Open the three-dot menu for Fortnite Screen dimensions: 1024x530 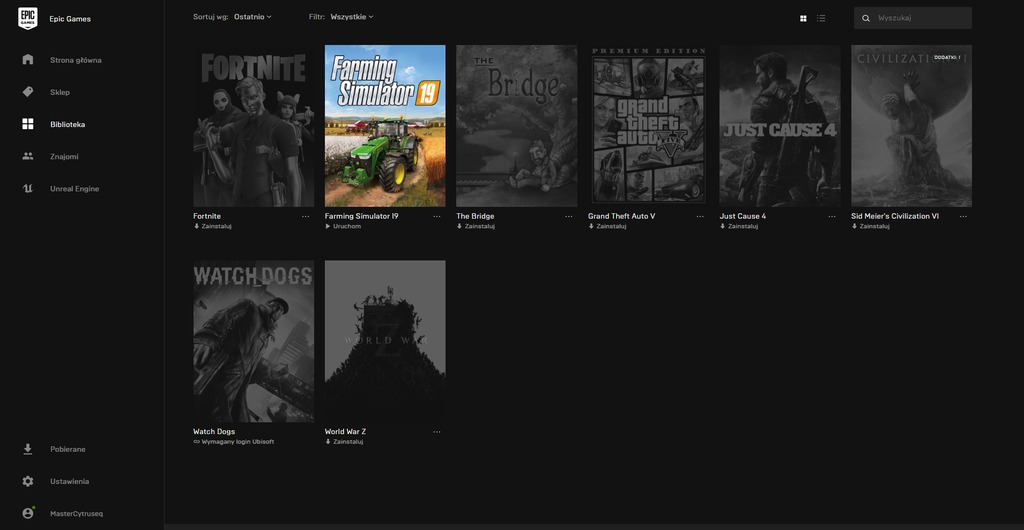tap(306, 216)
